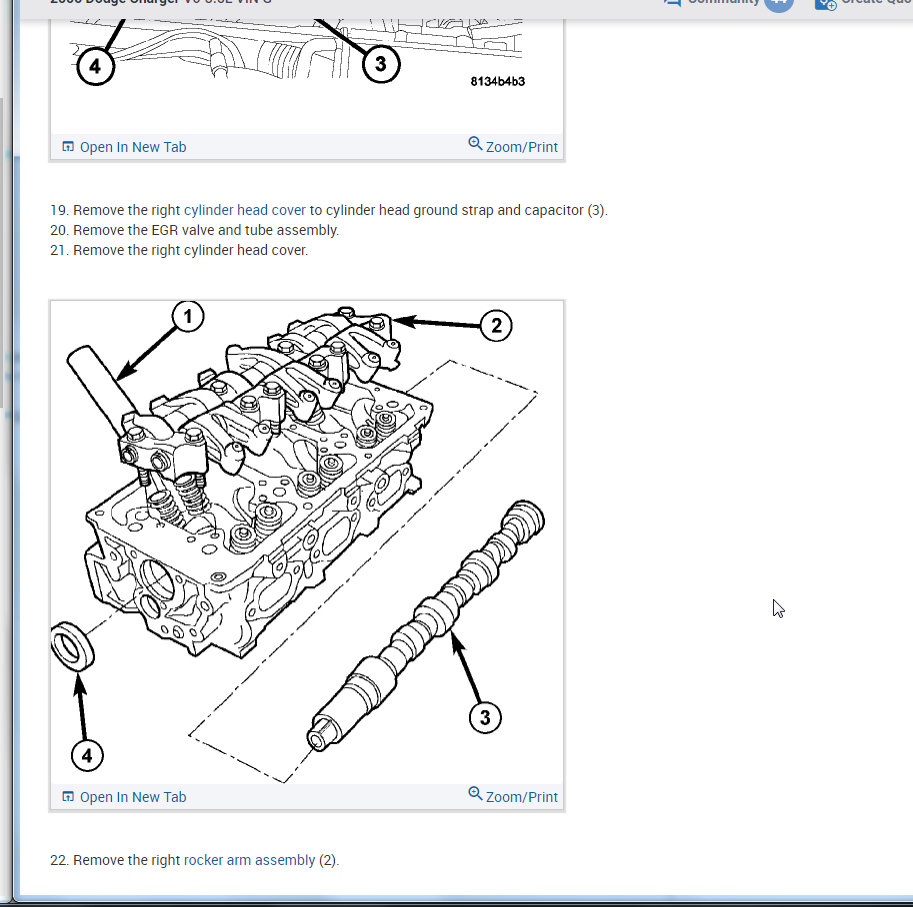The width and height of the screenshot is (913, 907).
Task: Click the magnifier icon next to bottom Zoom/Print
Action: [475, 792]
